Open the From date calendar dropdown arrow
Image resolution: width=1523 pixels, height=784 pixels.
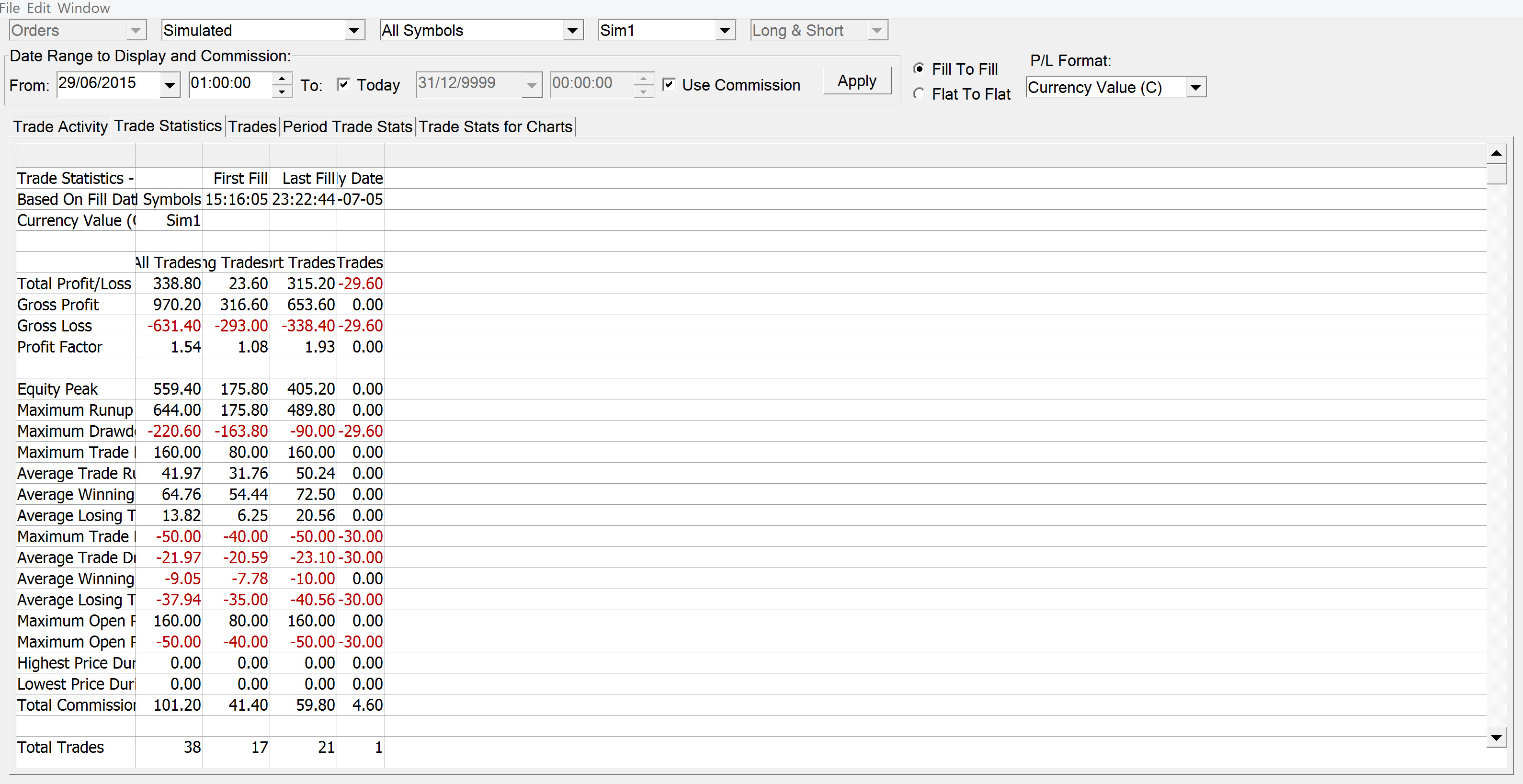point(170,85)
